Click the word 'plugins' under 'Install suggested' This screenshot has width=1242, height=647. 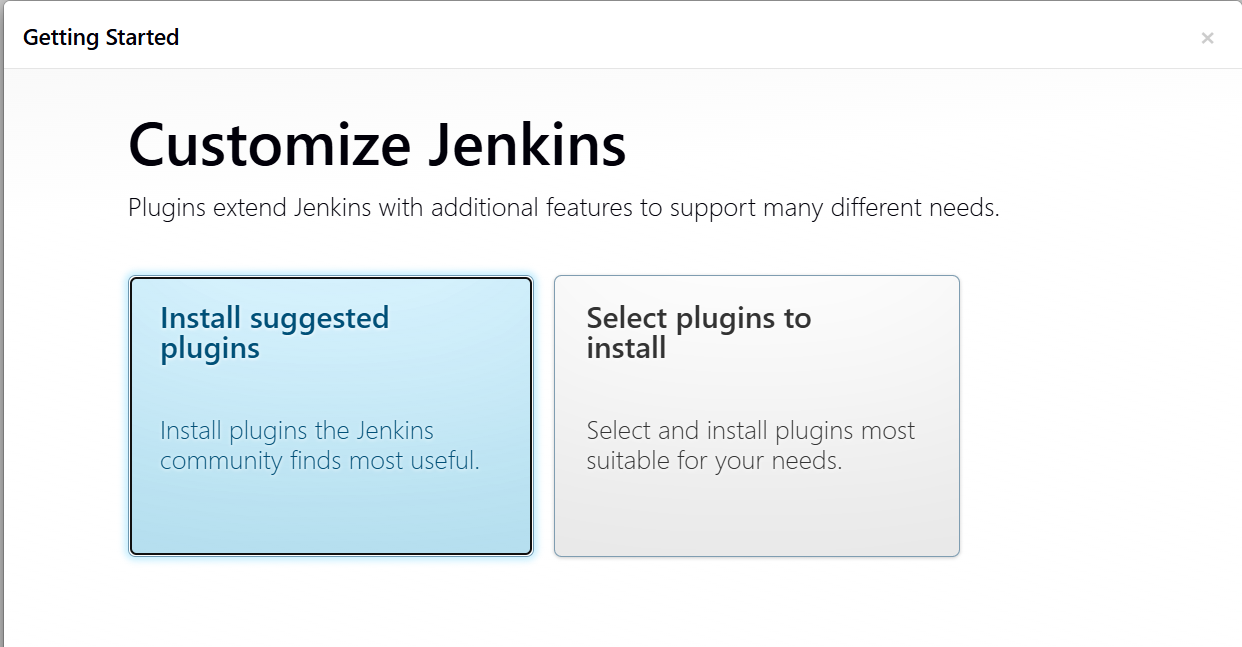[210, 349]
